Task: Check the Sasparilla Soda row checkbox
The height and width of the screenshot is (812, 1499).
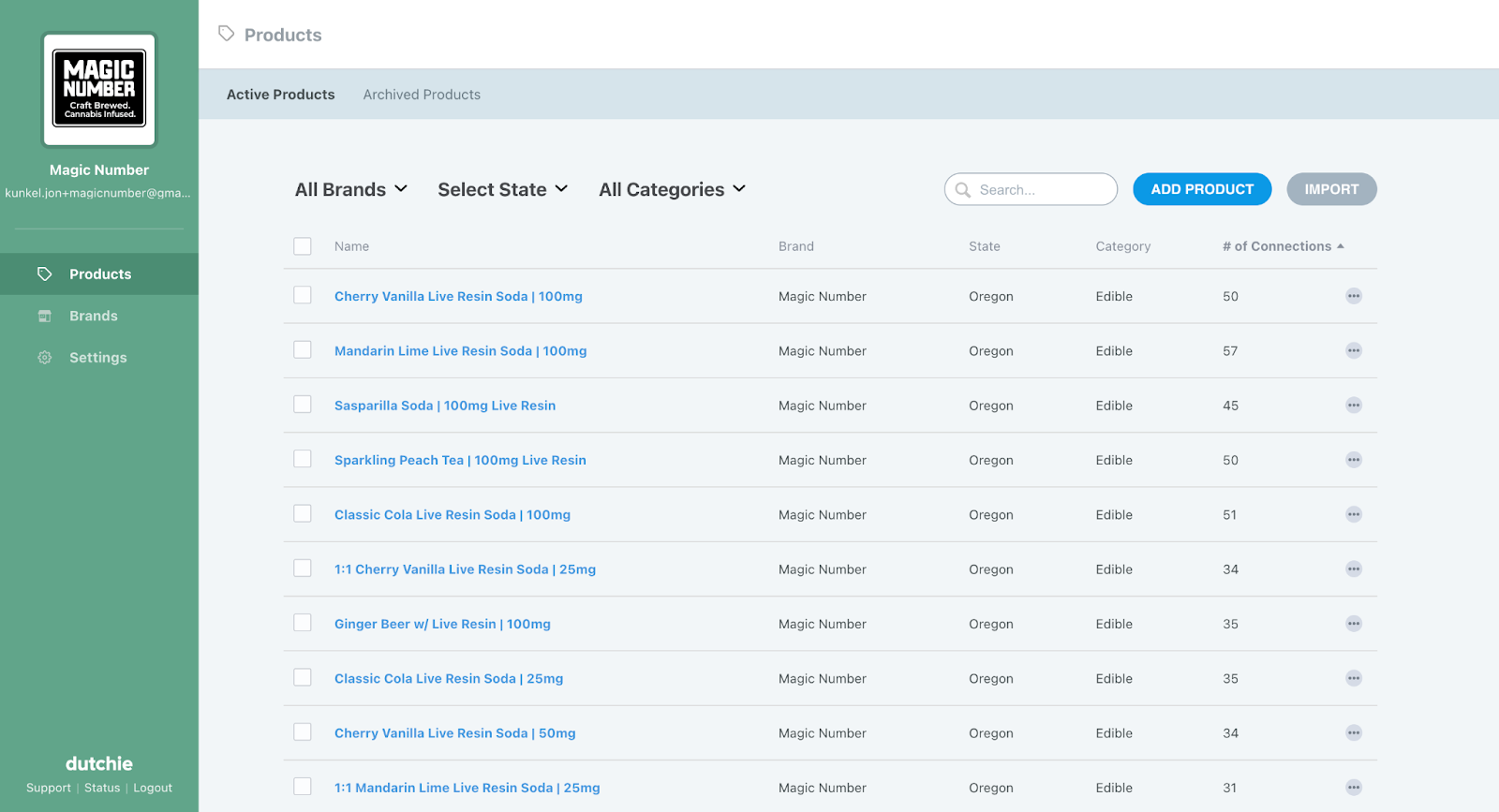Action: [x=303, y=404]
